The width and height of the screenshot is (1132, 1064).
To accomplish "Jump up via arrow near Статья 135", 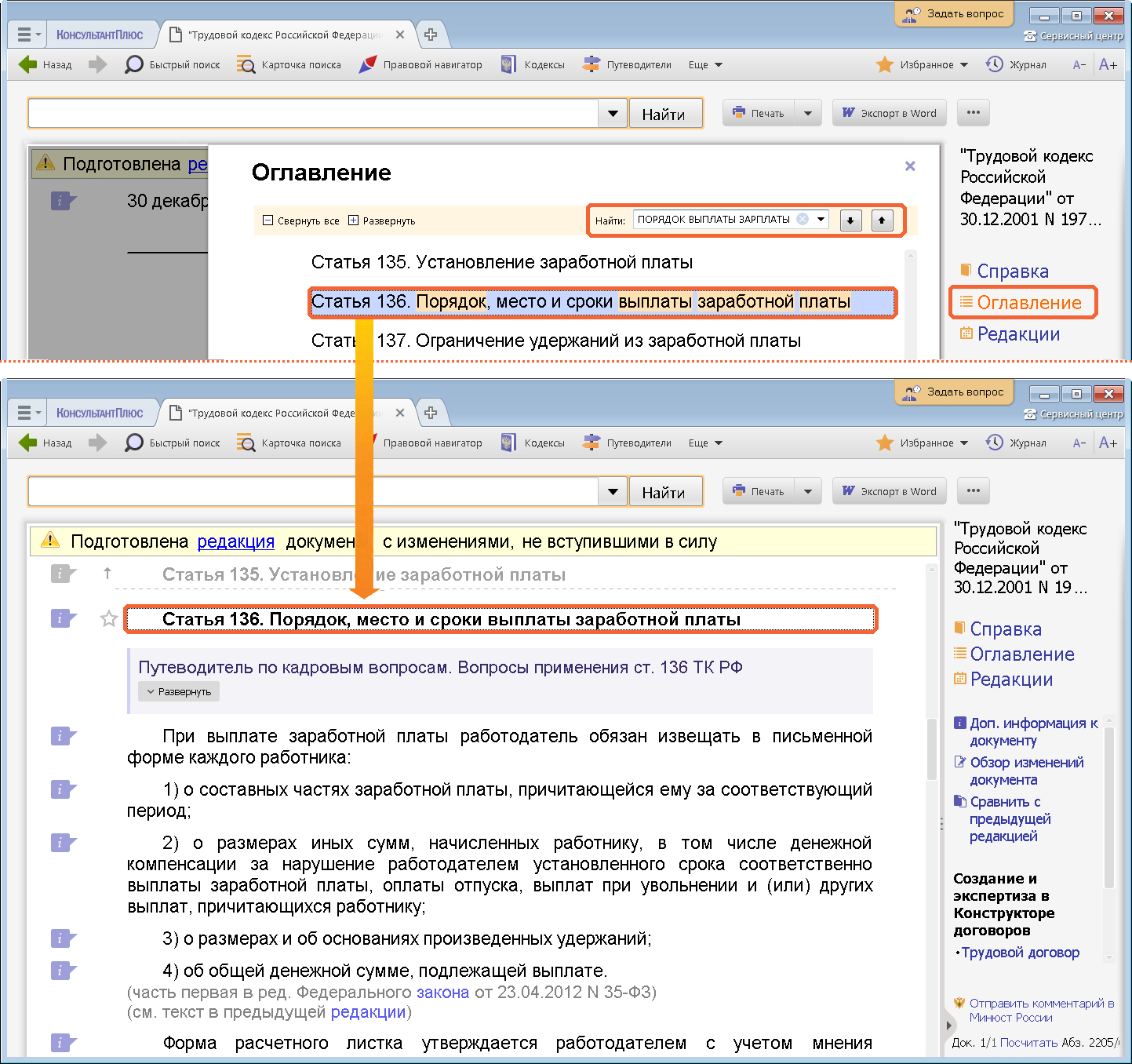I will (x=107, y=574).
